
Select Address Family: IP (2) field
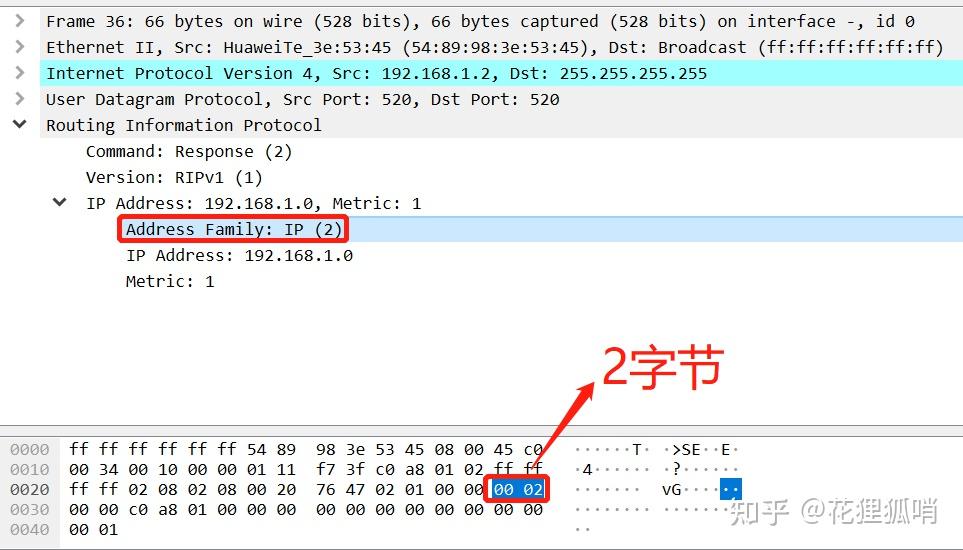pos(233,230)
